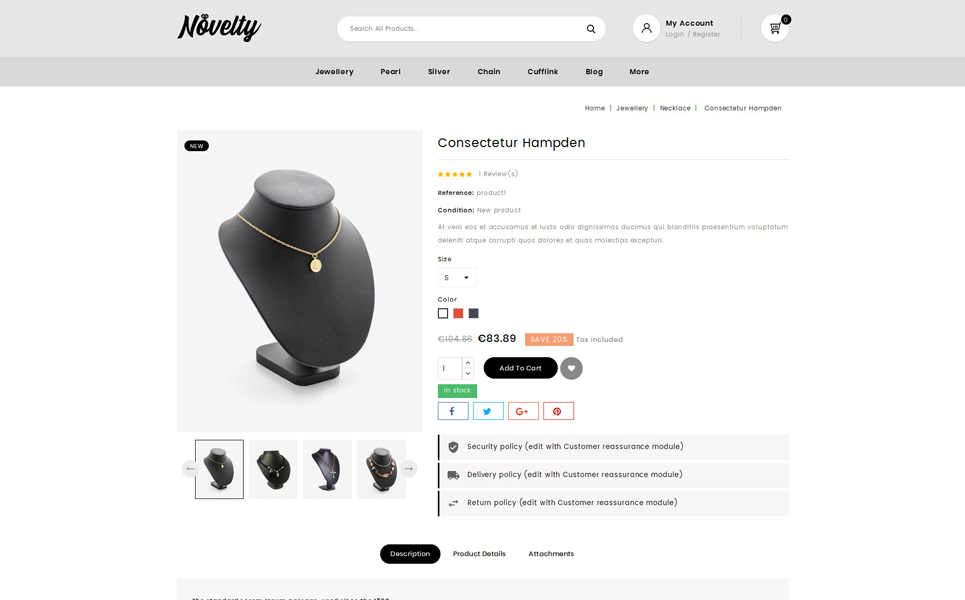Switch to Product Details tab
Viewport: 965px width, 600px height.
(479, 554)
